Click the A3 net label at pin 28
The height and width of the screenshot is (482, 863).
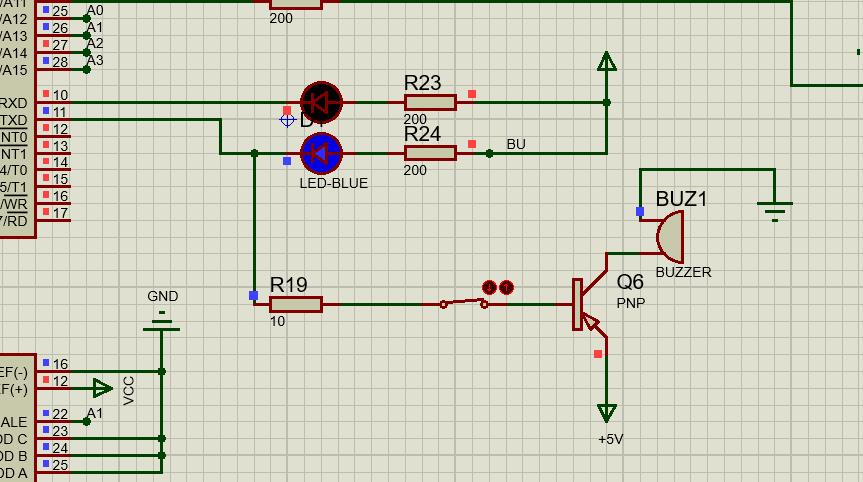click(95, 60)
